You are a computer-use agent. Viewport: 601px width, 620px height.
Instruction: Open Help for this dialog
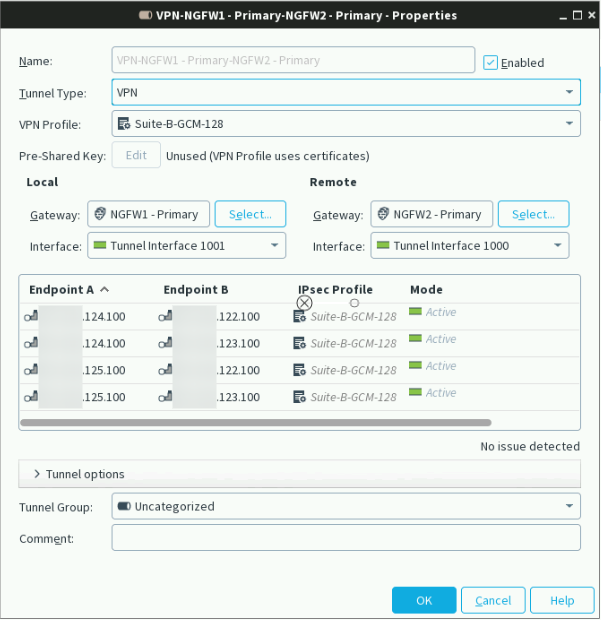coord(562,600)
